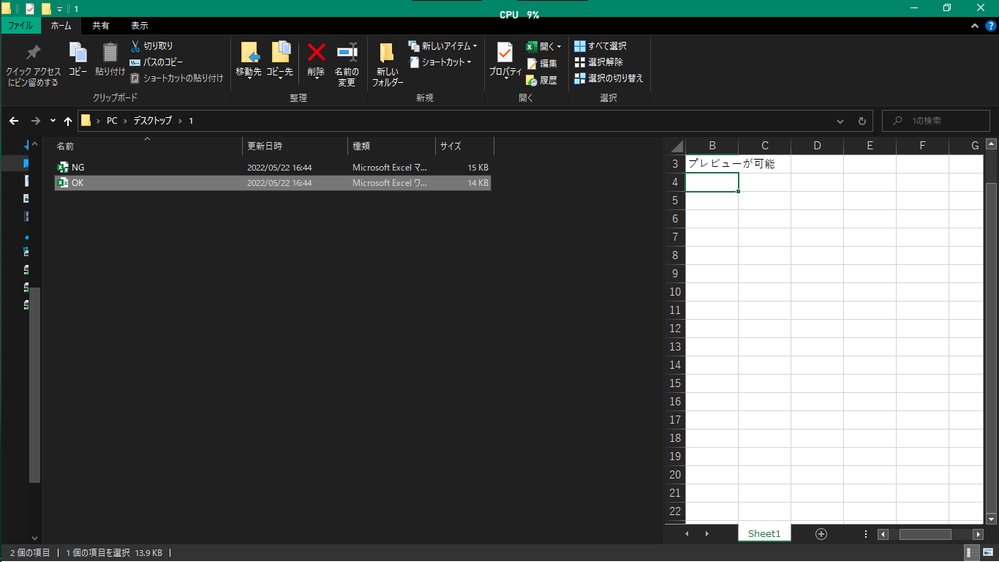Add new sheet with plus icon

tap(821, 534)
